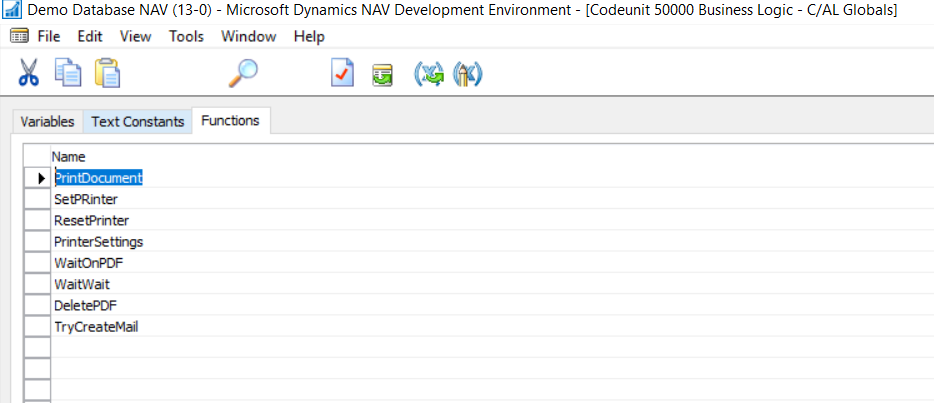Click the document with red checkmark icon
The width and height of the screenshot is (934, 403).
point(343,74)
